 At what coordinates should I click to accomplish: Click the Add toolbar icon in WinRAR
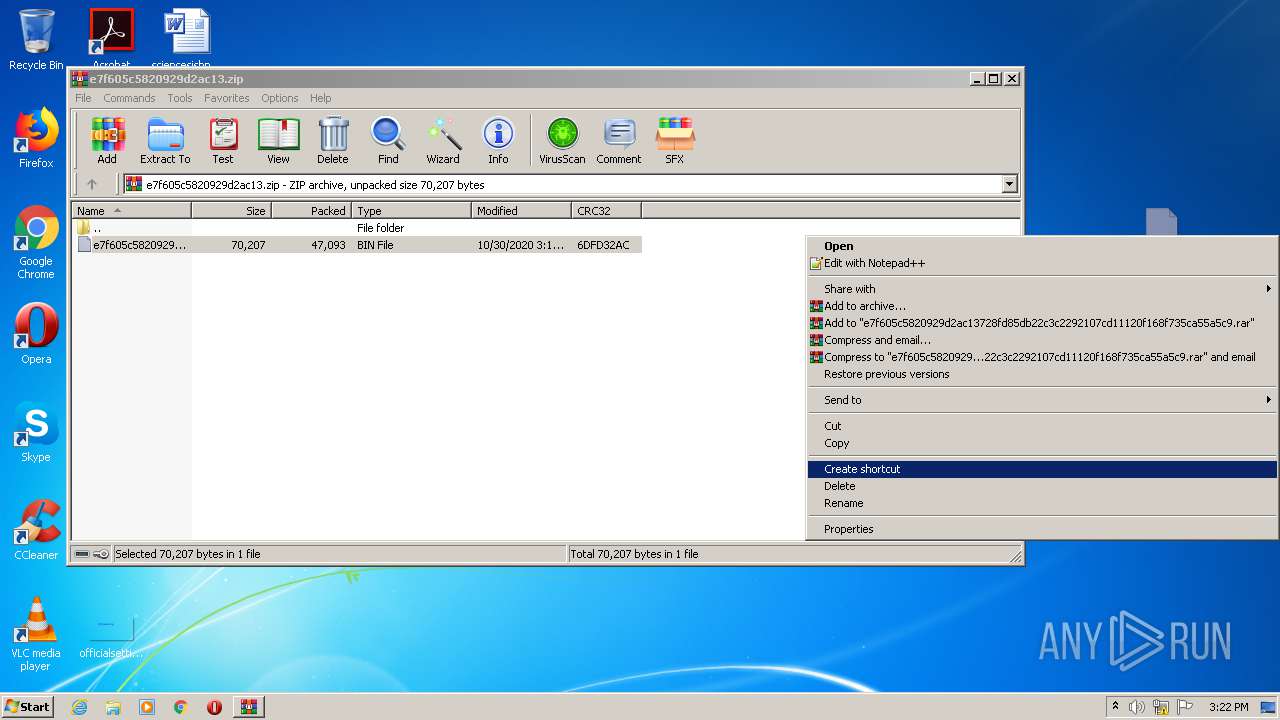click(x=107, y=141)
